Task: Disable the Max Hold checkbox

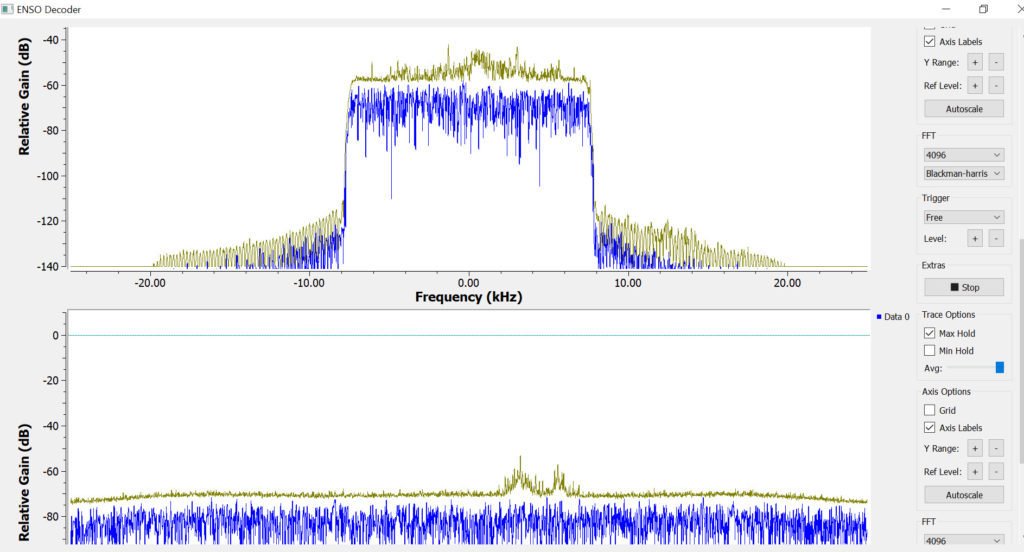Action: (x=930, y=333)
